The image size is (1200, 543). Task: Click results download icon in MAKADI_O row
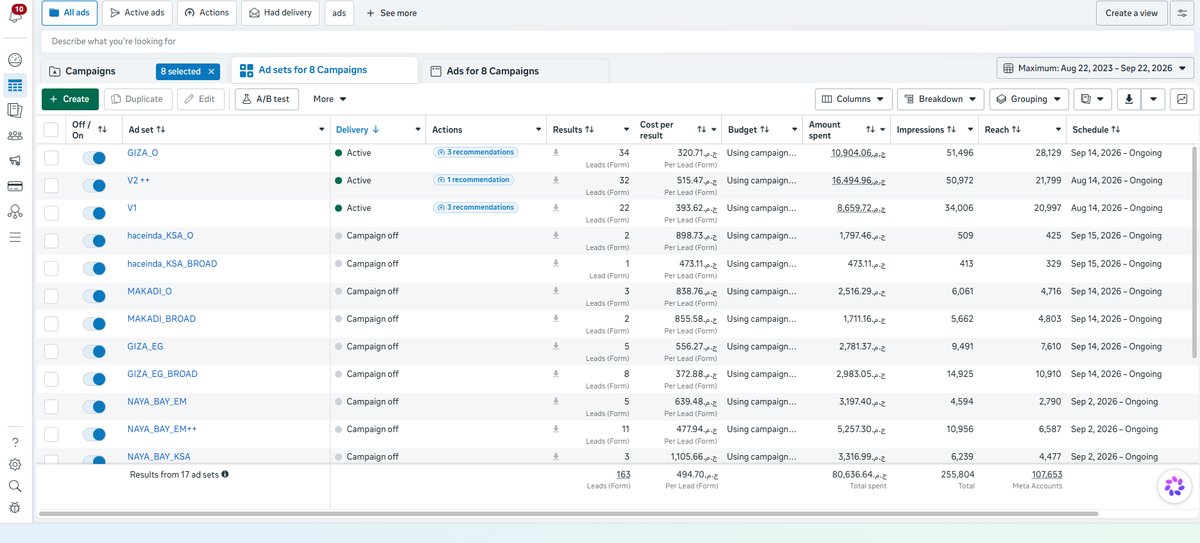pos(556,291)
